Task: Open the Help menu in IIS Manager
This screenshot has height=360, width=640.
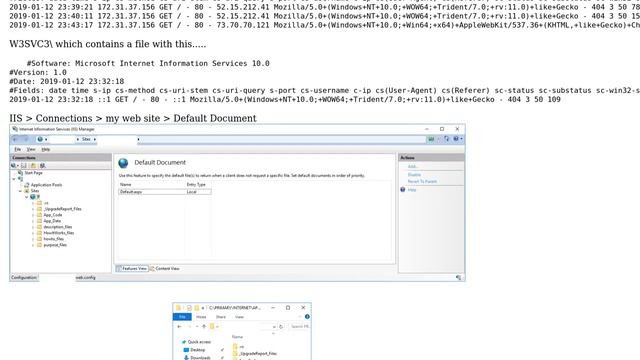Action: 46,149
